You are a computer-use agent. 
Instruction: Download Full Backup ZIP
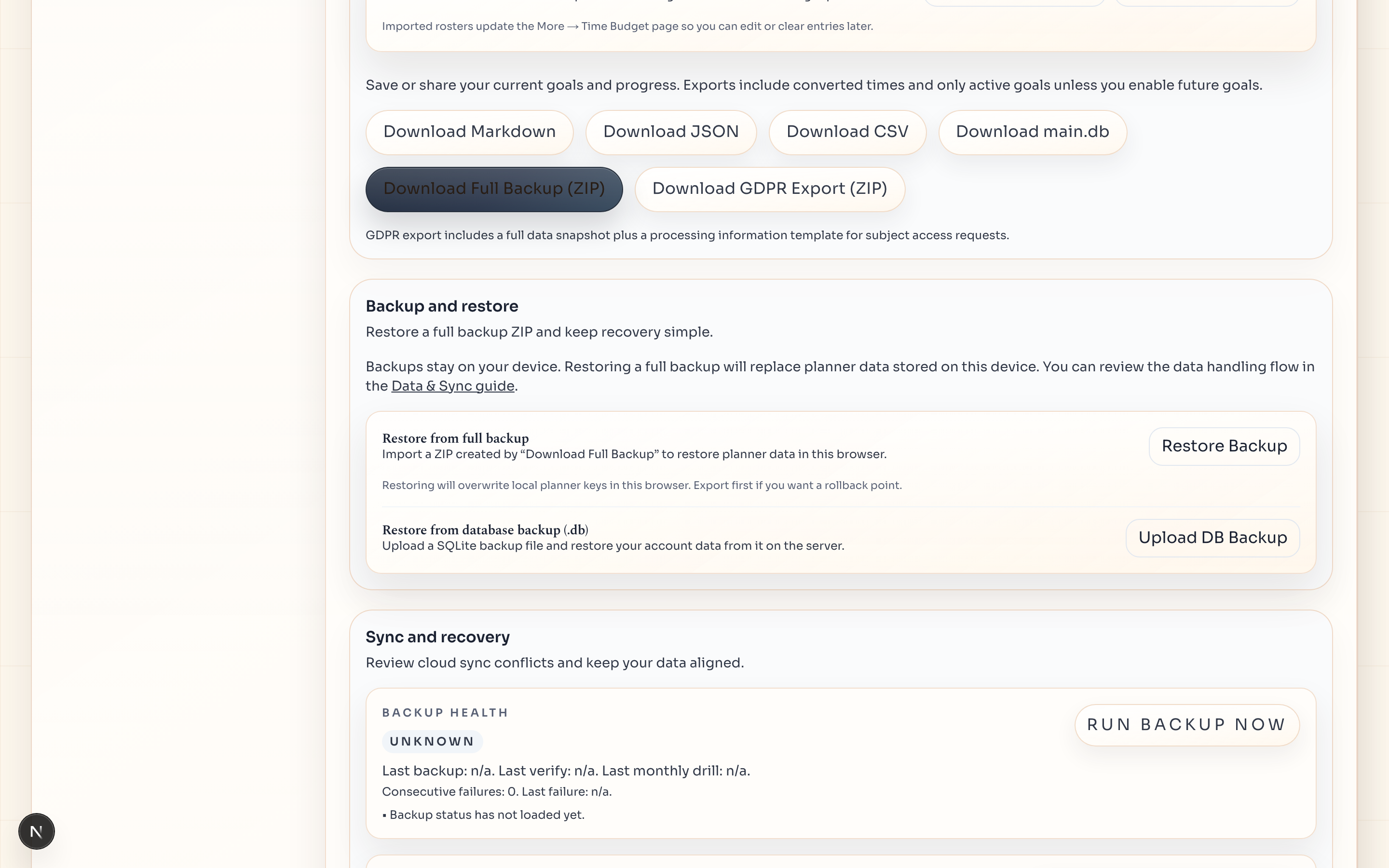pos(494,188)
